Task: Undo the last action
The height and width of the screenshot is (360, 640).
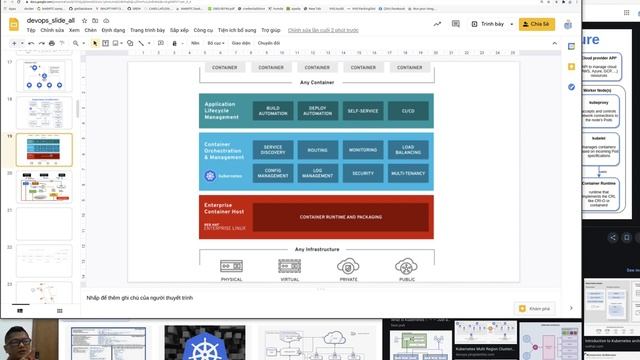Action: tap(31, 43)
